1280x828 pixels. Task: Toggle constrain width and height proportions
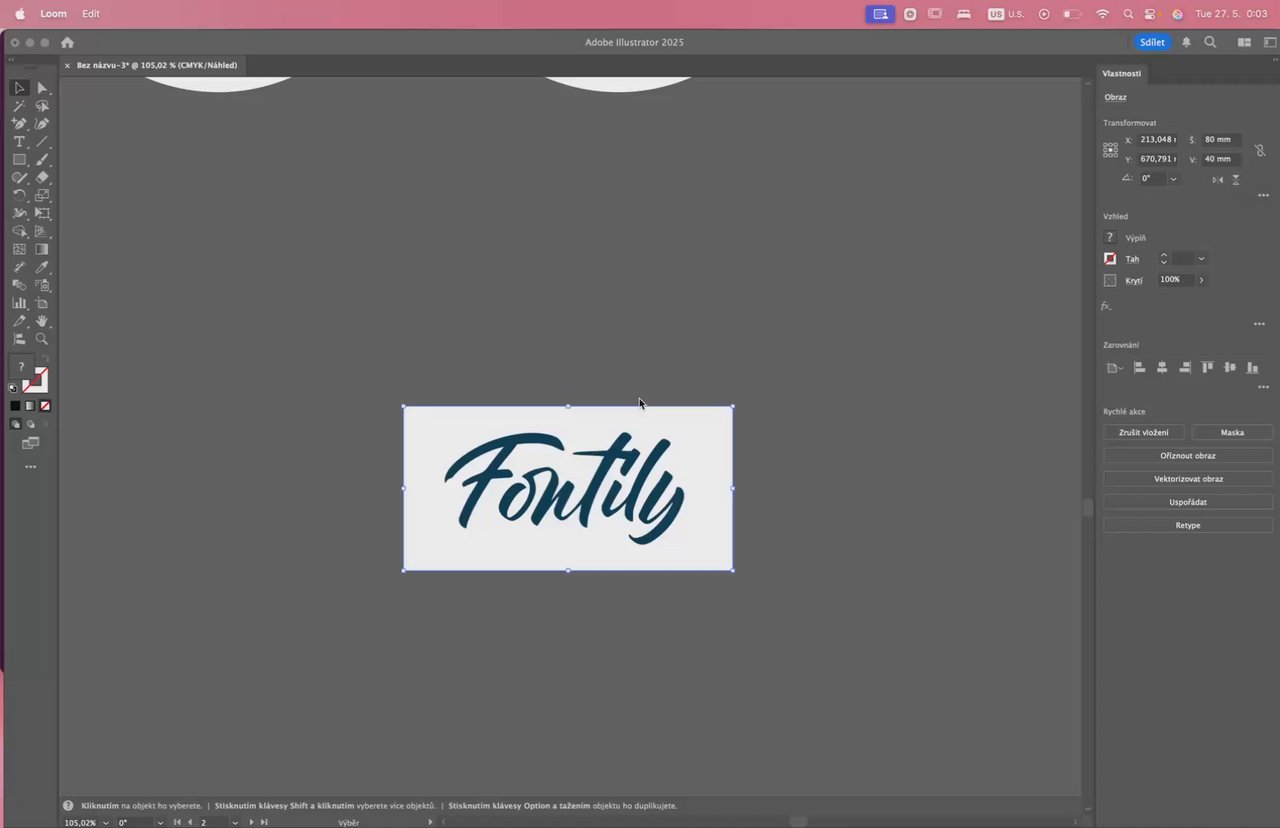click(x=1260, y=150)
